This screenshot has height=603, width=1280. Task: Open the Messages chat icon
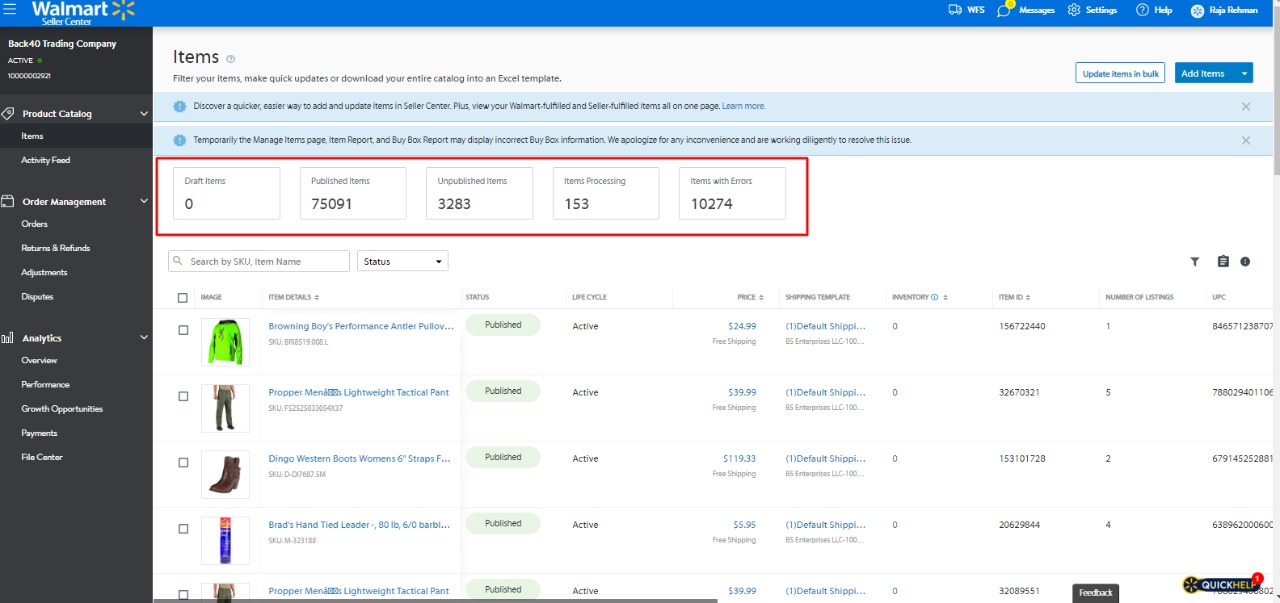coord(1004,10)
